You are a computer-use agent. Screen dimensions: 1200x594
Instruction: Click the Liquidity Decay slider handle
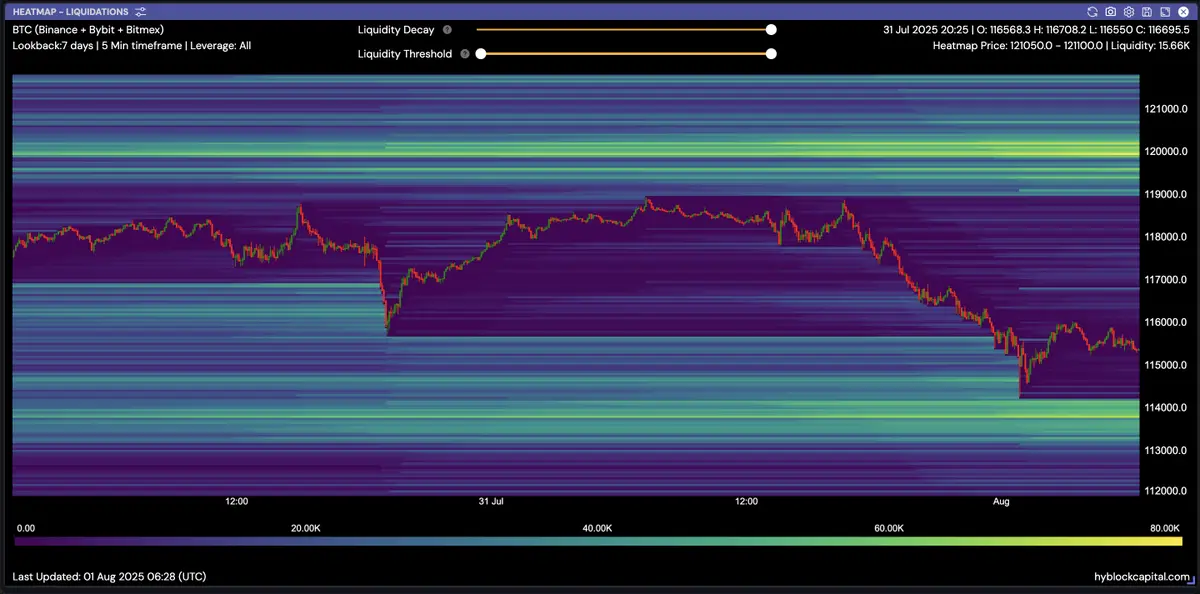pyautogui.click(x=771, y=30)
